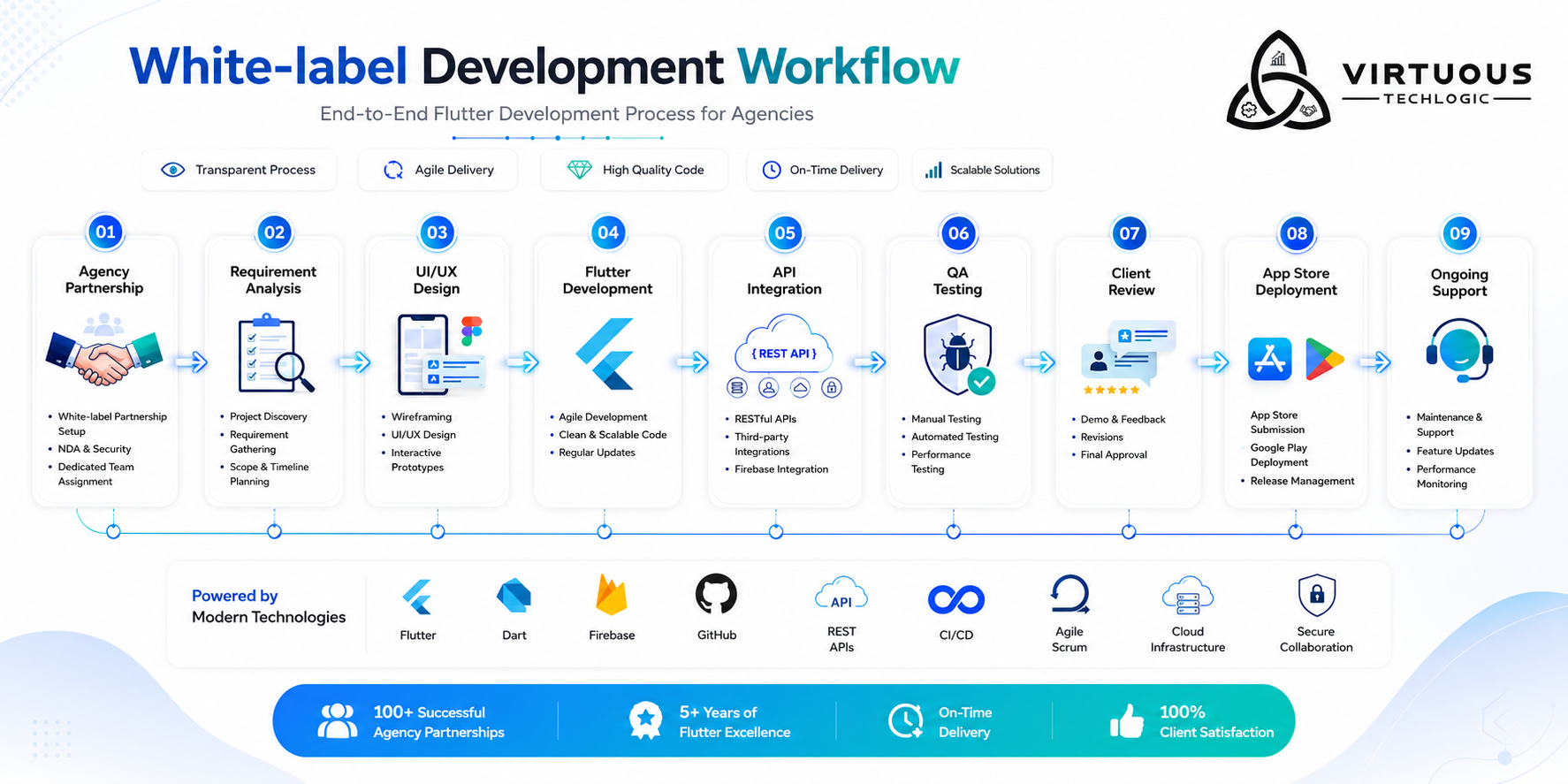Click the step 09 number circle
Image resolution: width=1568 pixels, height=784 pixels.
[1459, 233]
